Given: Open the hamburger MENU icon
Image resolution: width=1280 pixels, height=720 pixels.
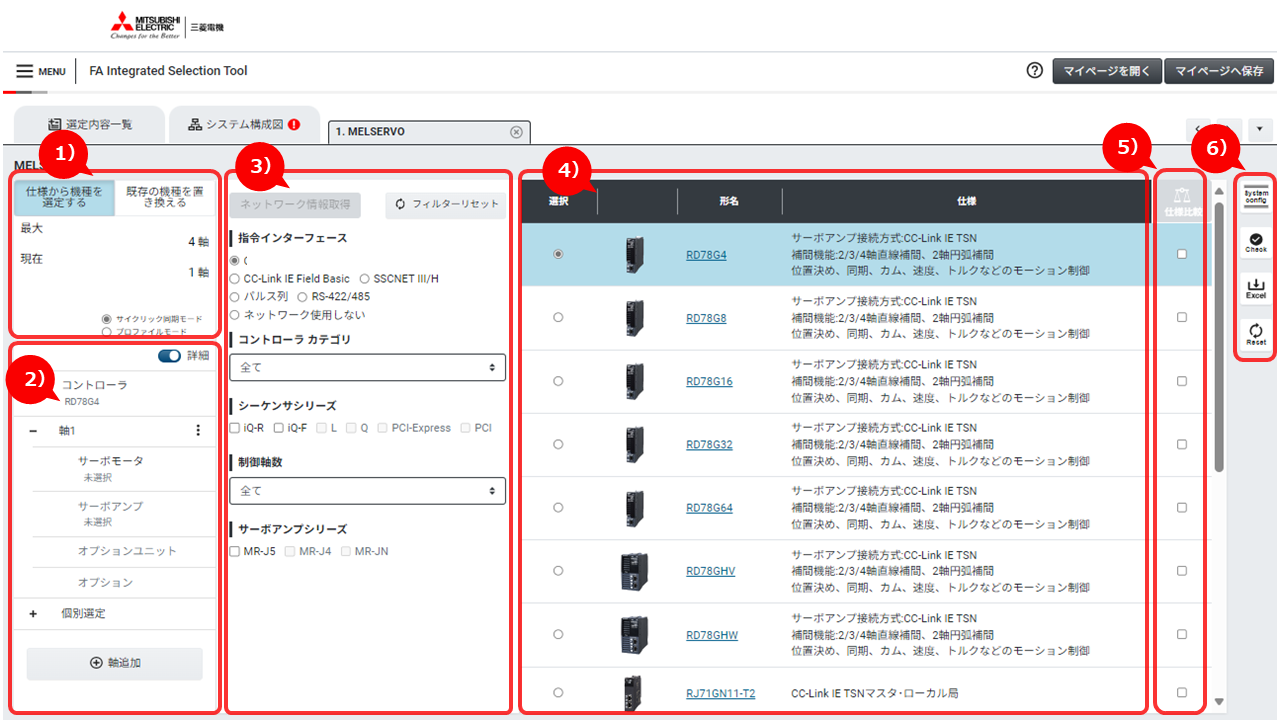Looking at the screenshot, I should [25, 71].
